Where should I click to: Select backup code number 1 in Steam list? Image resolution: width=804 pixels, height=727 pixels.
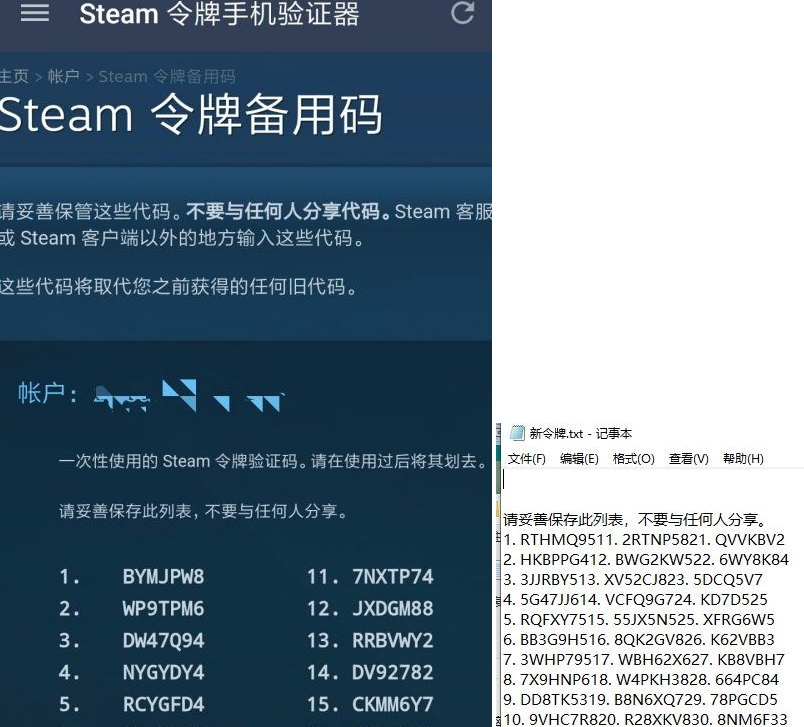pyautogui.click(x=163, y=577)
